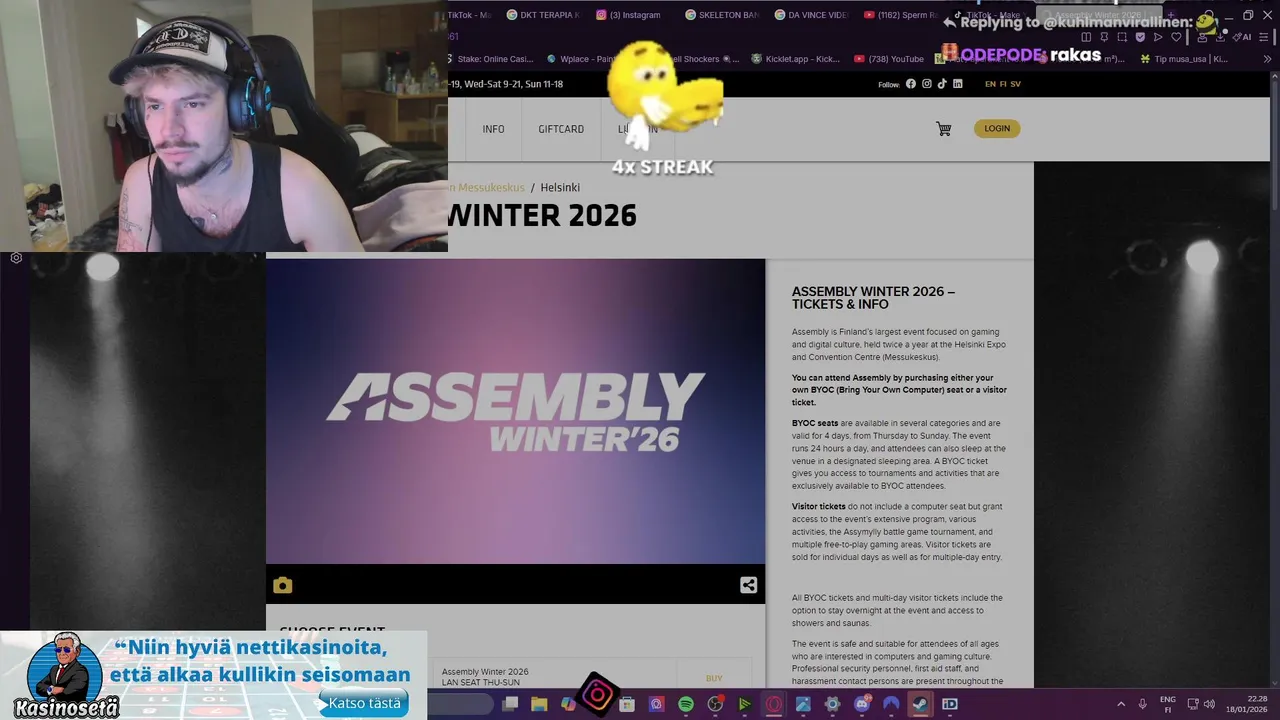Image resolution: width=1280 pixels, height=720 pixels.
Task: Switch to the SKELETON BAN tab
Action: coord(723,15)
